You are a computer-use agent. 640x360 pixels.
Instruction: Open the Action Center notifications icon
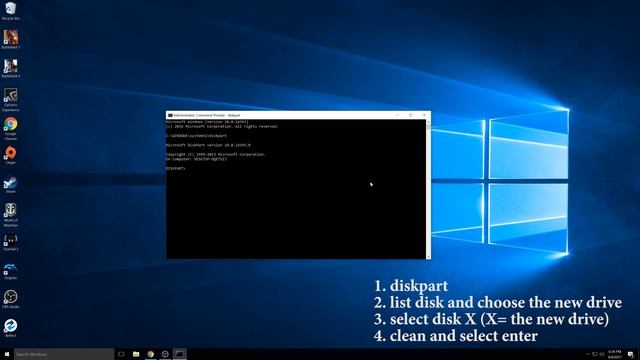(x=631, y=354)
